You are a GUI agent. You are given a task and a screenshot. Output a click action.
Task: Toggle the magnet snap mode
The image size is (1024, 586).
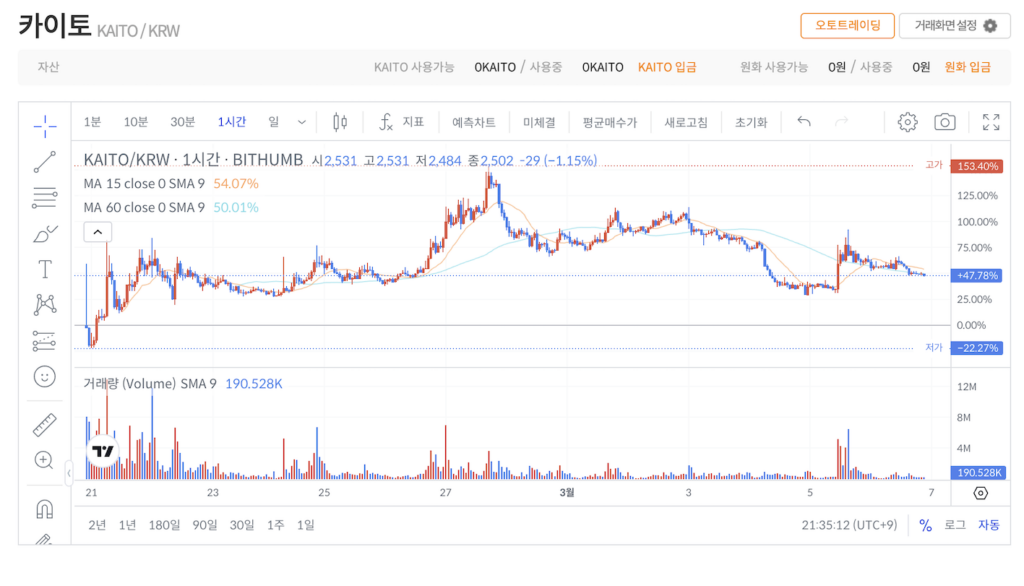(x=44, y=508)
